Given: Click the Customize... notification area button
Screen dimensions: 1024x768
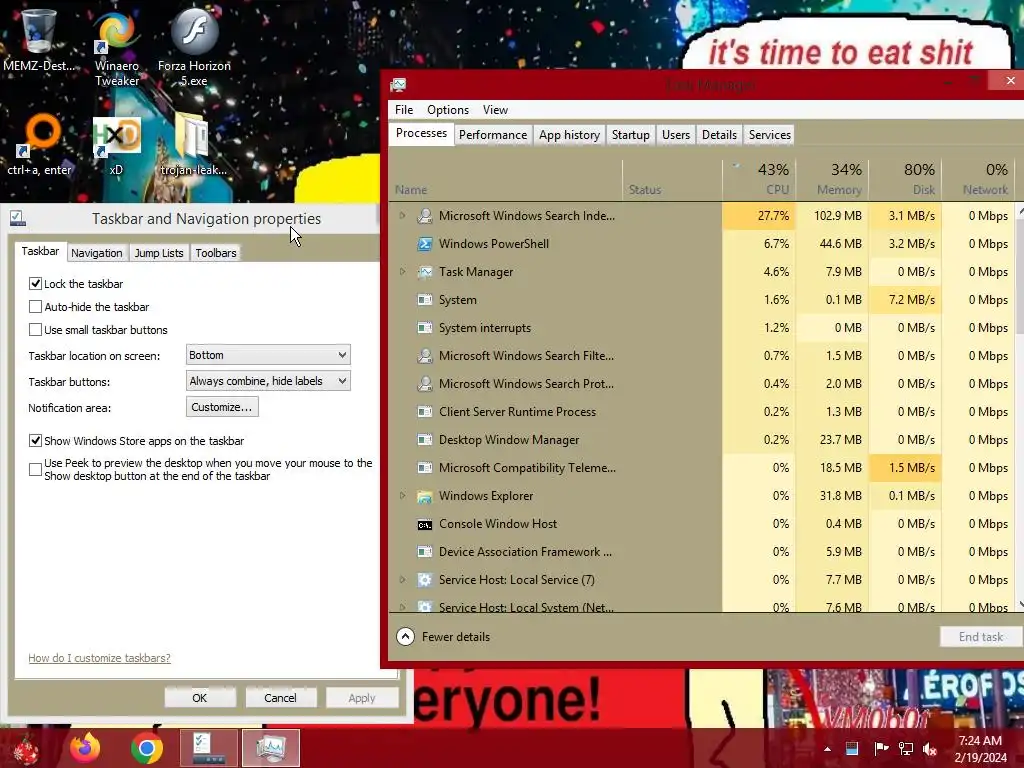Looking at the screenshot, I should tap(222, 407).
